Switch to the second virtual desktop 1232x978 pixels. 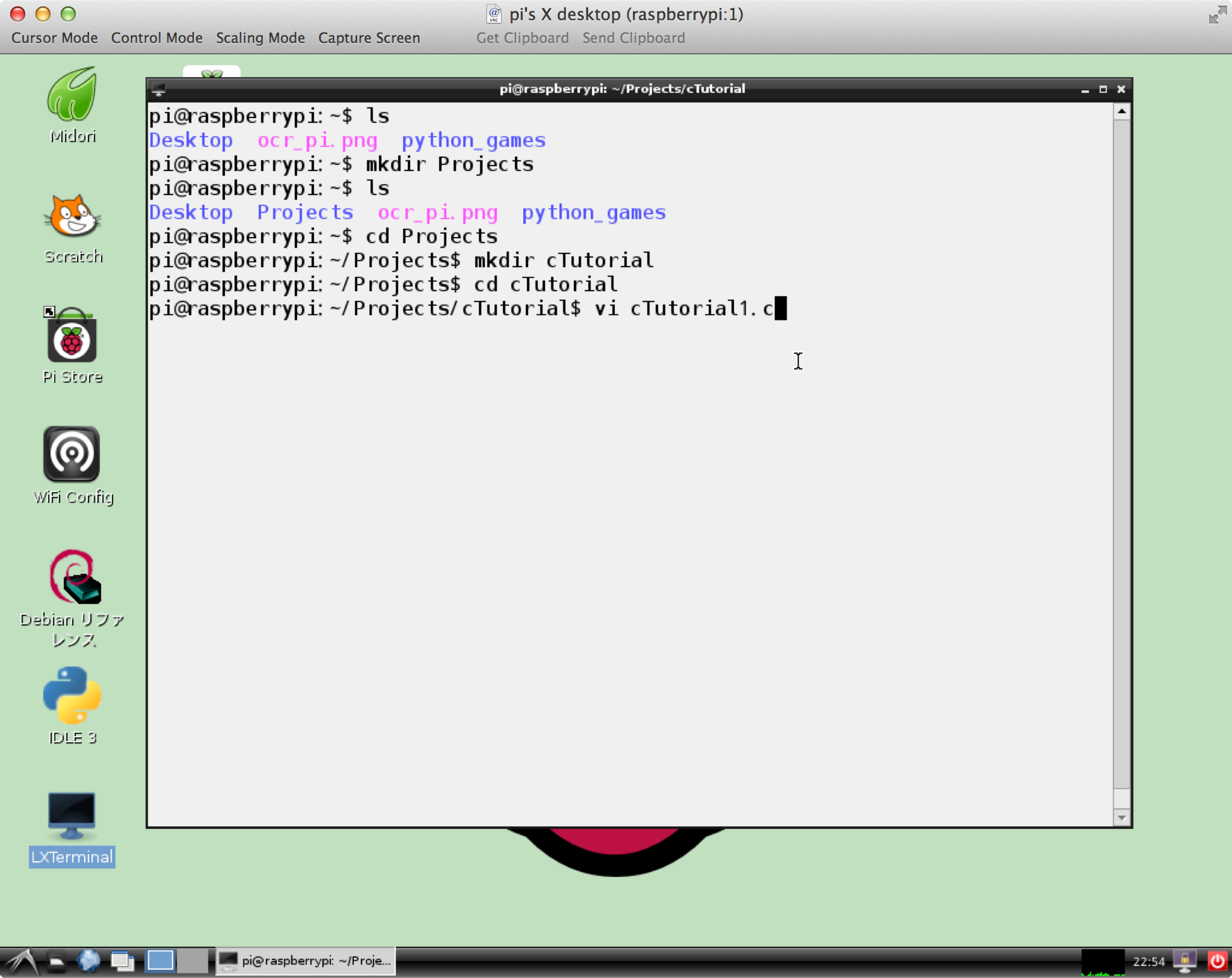(192, 961)
